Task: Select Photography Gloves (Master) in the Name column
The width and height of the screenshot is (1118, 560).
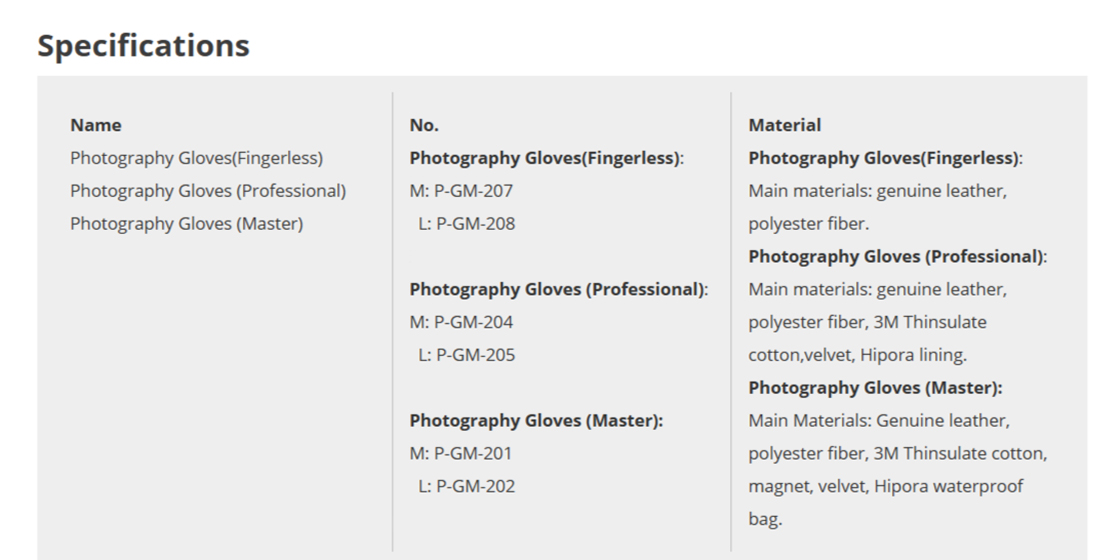Action: 186,224
